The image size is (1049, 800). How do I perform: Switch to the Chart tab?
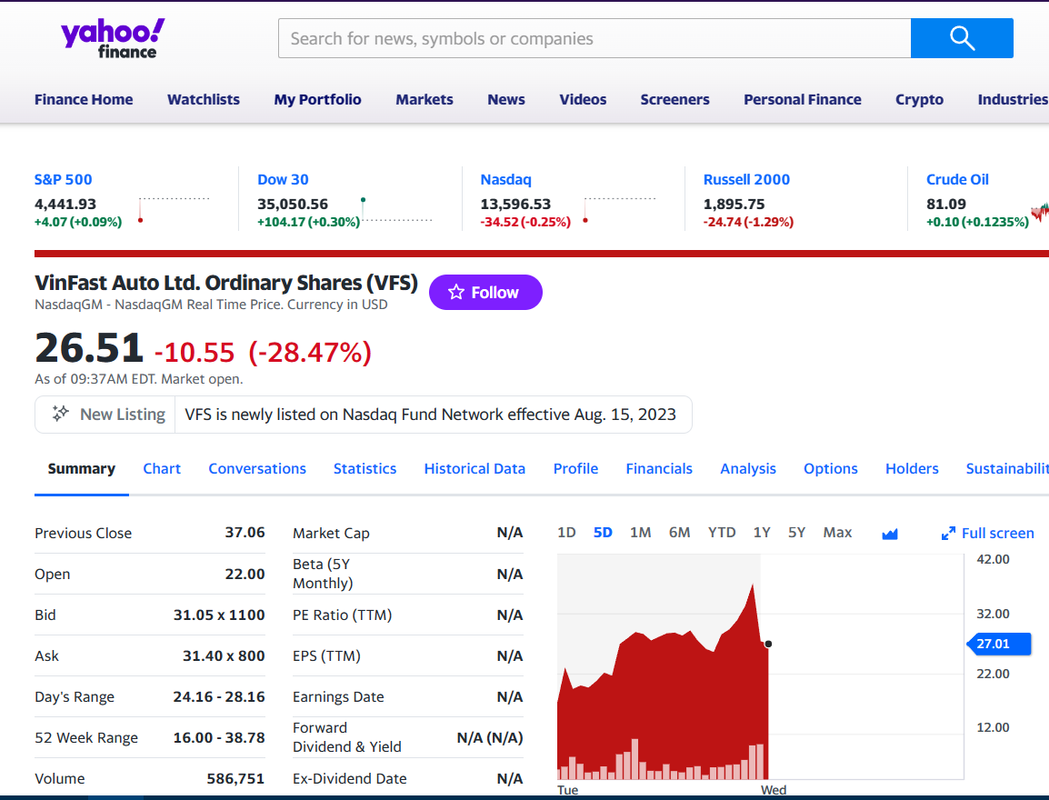(x=162, y=469)
